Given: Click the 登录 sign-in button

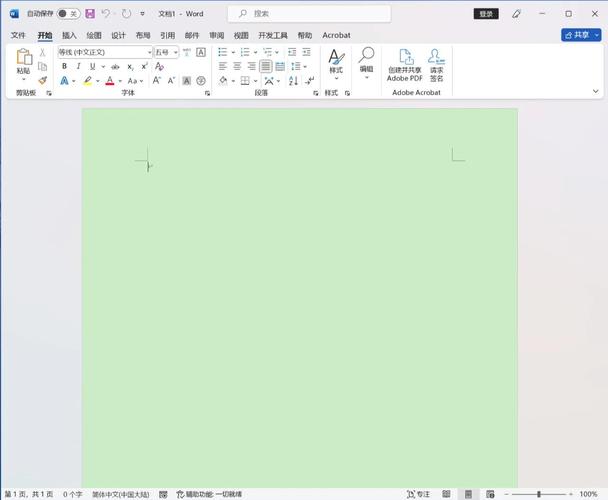Looking at the screenshot, I should 486,14.
